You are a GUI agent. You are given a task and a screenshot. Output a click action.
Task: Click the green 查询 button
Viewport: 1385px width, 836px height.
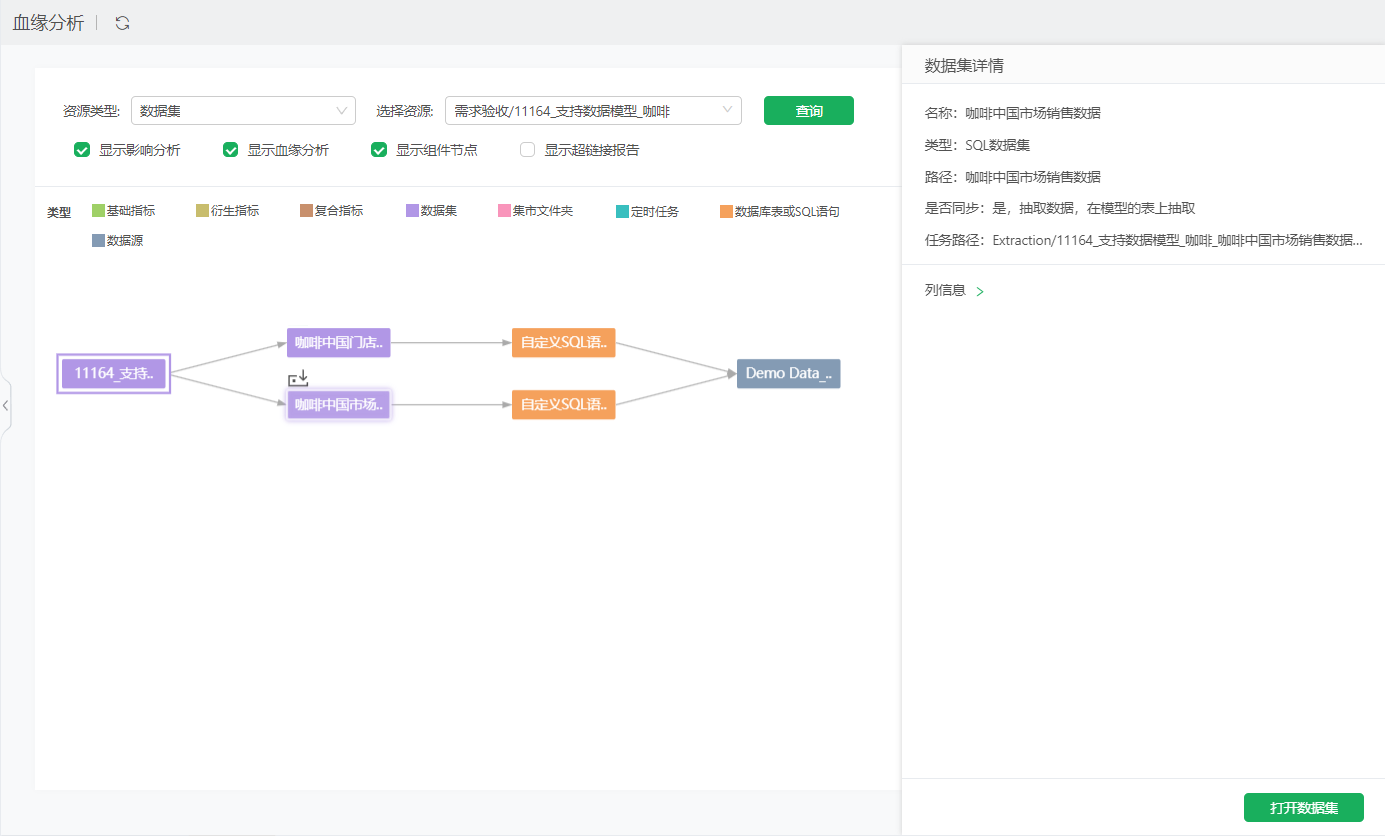[x=808, y=111]
